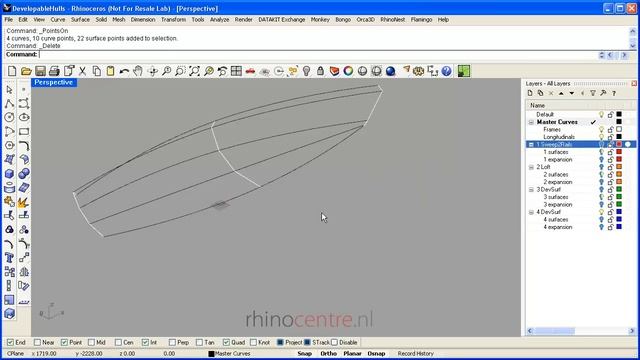Enable the Disable osnap checkbox

334,342
